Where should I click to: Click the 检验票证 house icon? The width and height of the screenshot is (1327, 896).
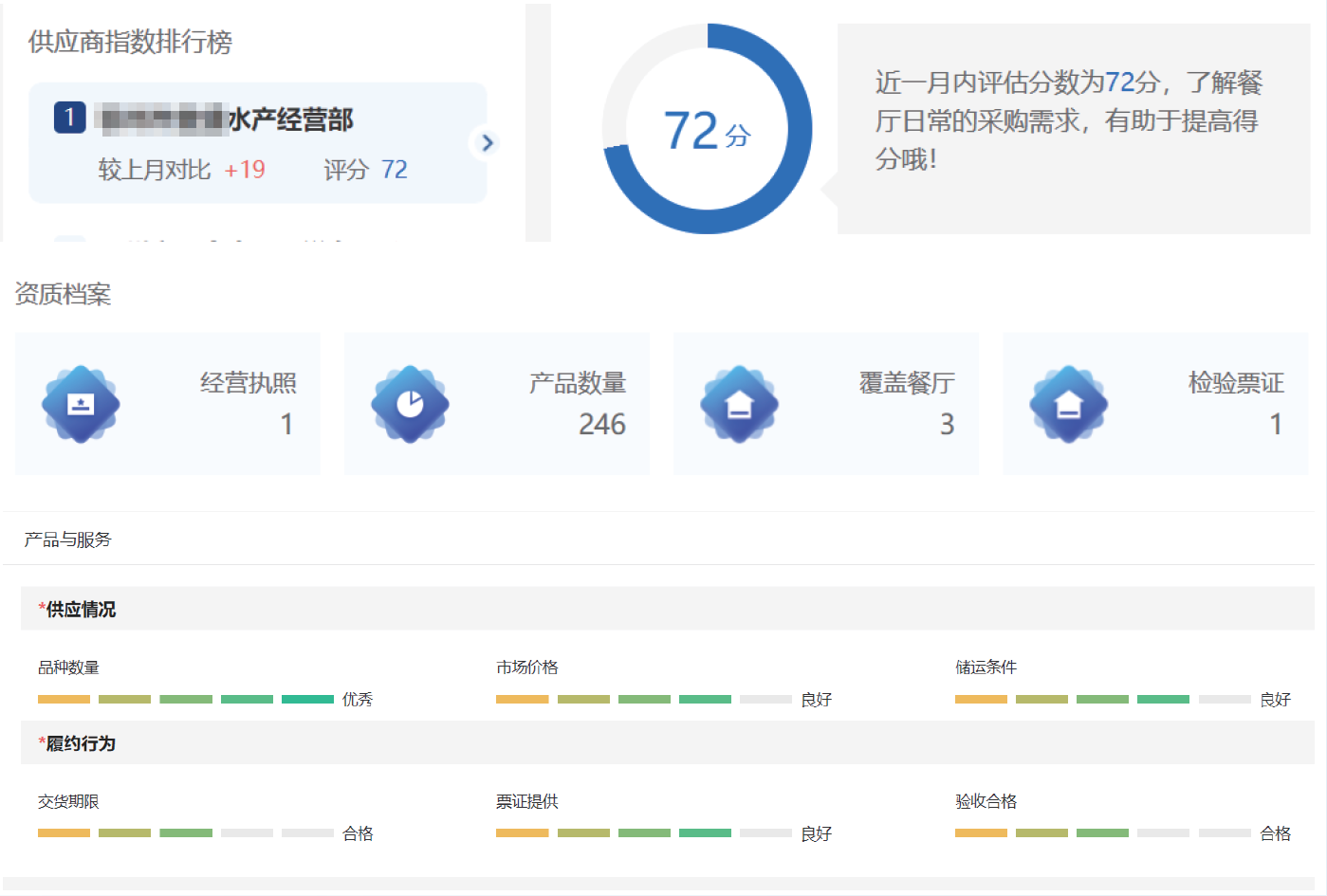click(1068, 405)
